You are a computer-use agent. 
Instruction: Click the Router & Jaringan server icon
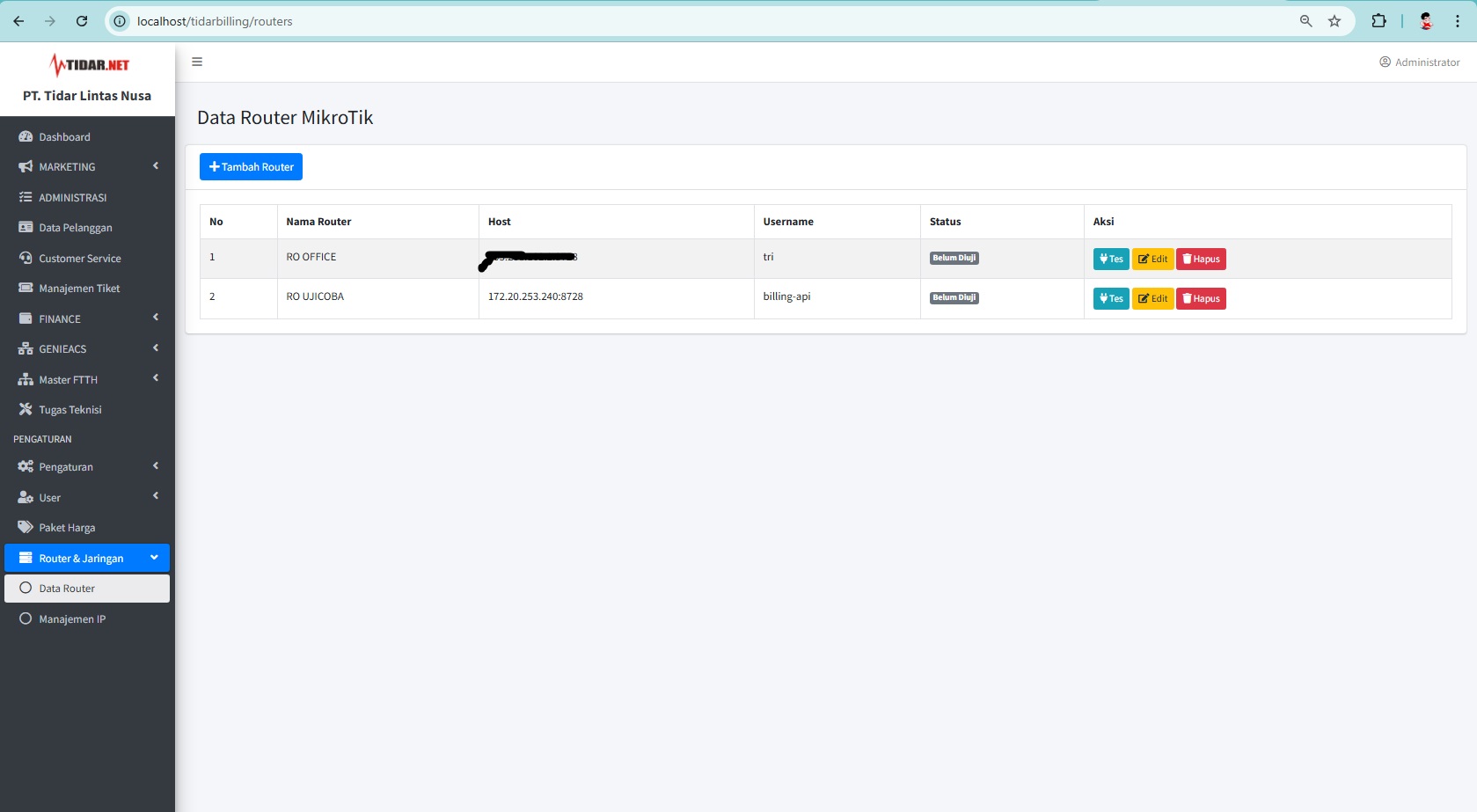[26, 559]
